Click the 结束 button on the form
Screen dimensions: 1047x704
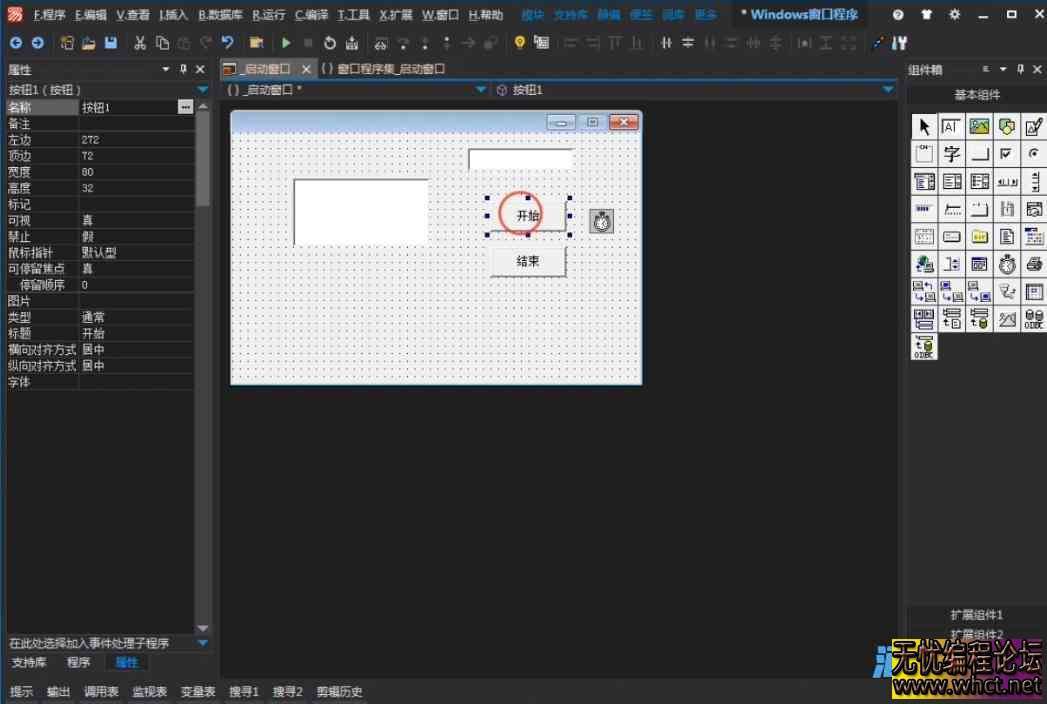pyautogui.click(x=528, y=261)
